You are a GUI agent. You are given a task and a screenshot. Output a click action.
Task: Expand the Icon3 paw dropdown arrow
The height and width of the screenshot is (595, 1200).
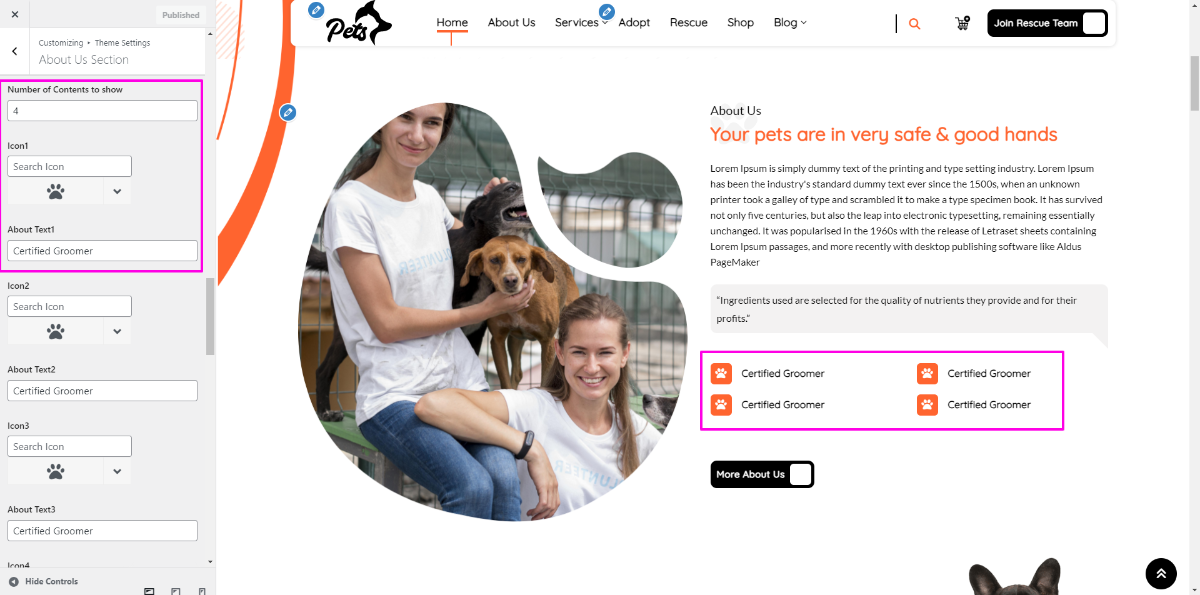tap(117, 471)
